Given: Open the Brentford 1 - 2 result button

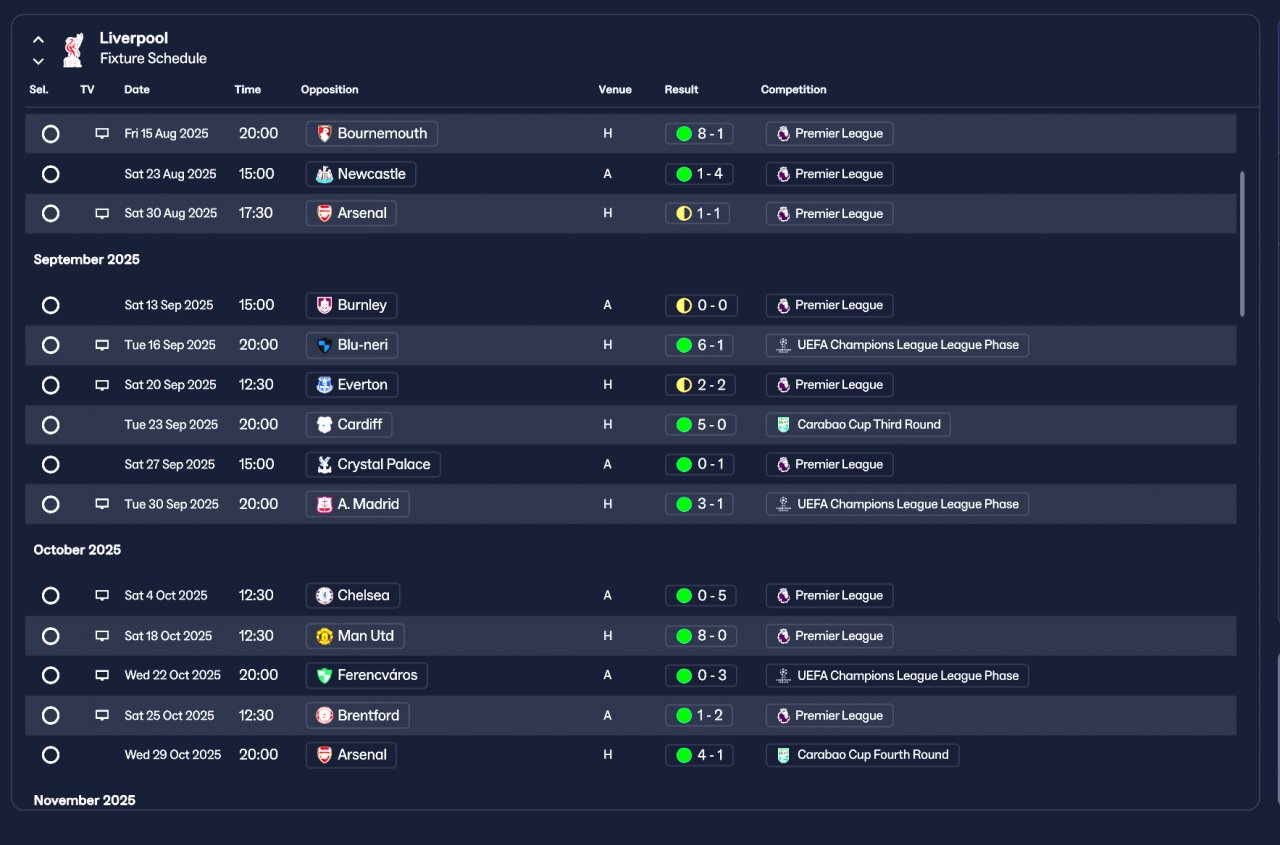Looking at the screenshot, I should (x=699, y=716).
